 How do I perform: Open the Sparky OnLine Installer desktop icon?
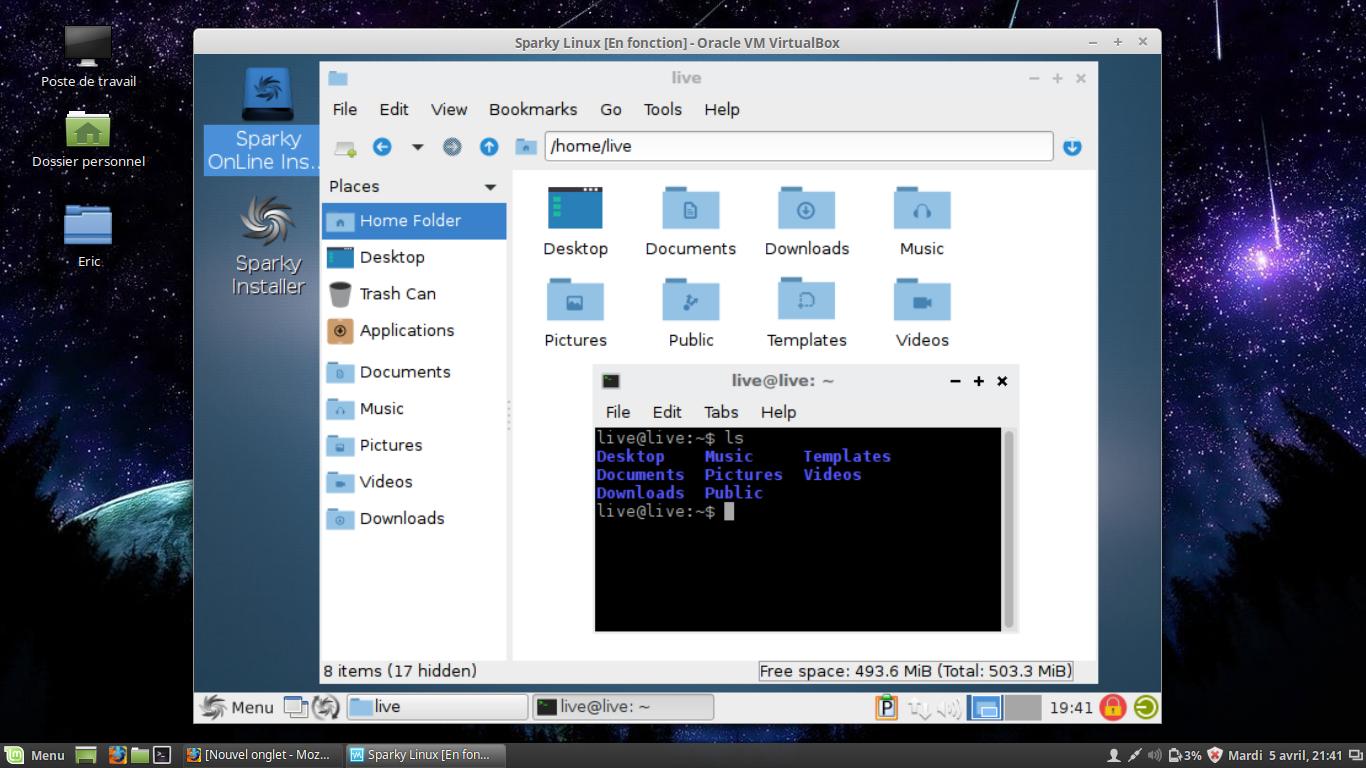pyautogui.click(x=266, y=120)
